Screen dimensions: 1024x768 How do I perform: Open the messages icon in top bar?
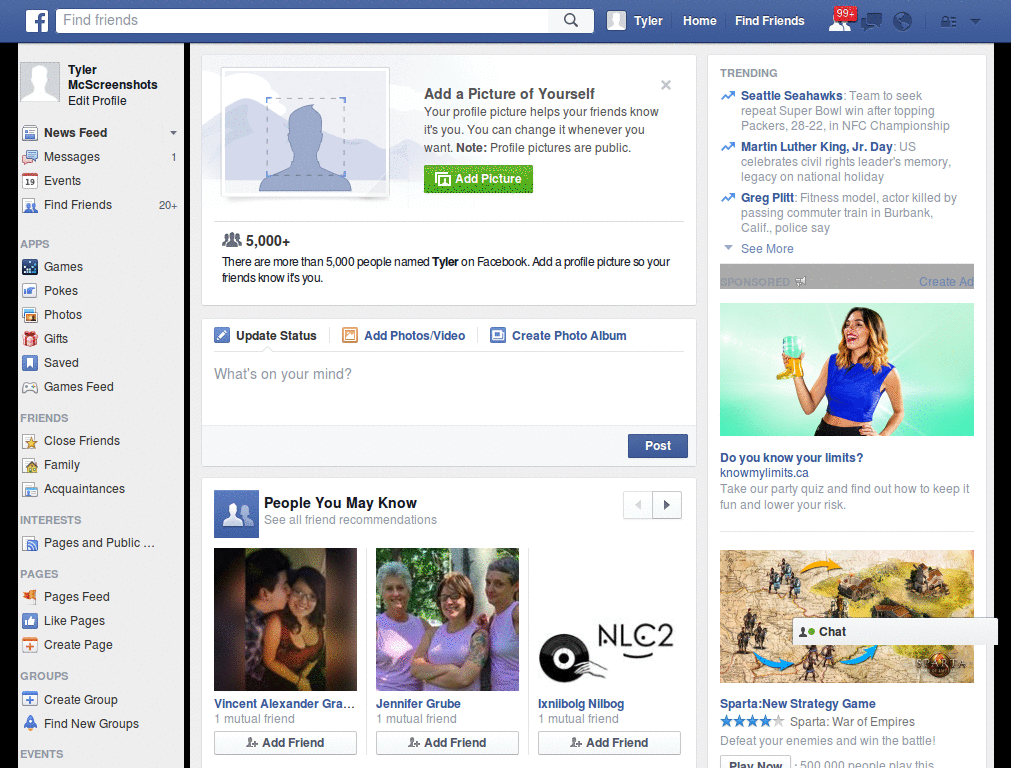[x=871, y=22]
